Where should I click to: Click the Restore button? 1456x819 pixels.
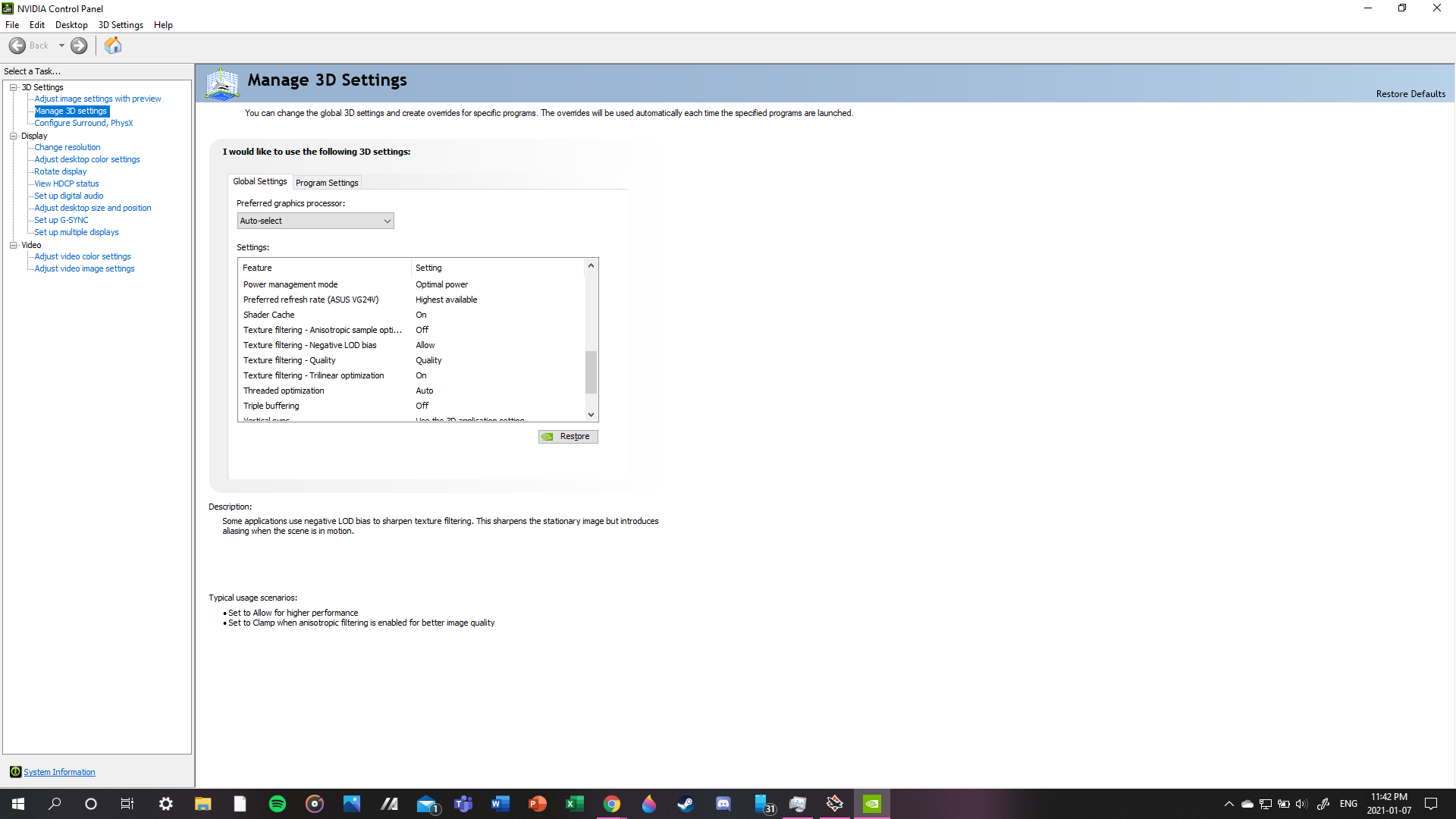pos(568,437)
